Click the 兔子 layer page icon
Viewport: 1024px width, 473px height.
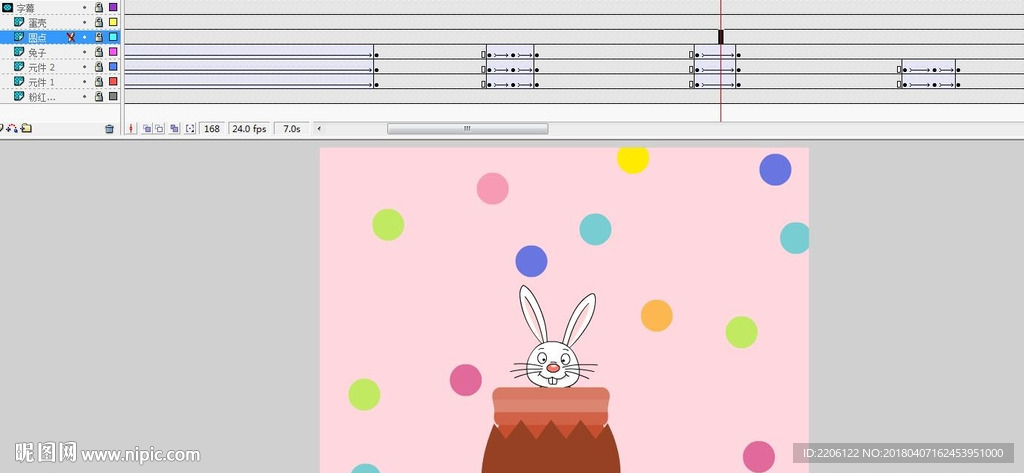(x=19, y=52)
